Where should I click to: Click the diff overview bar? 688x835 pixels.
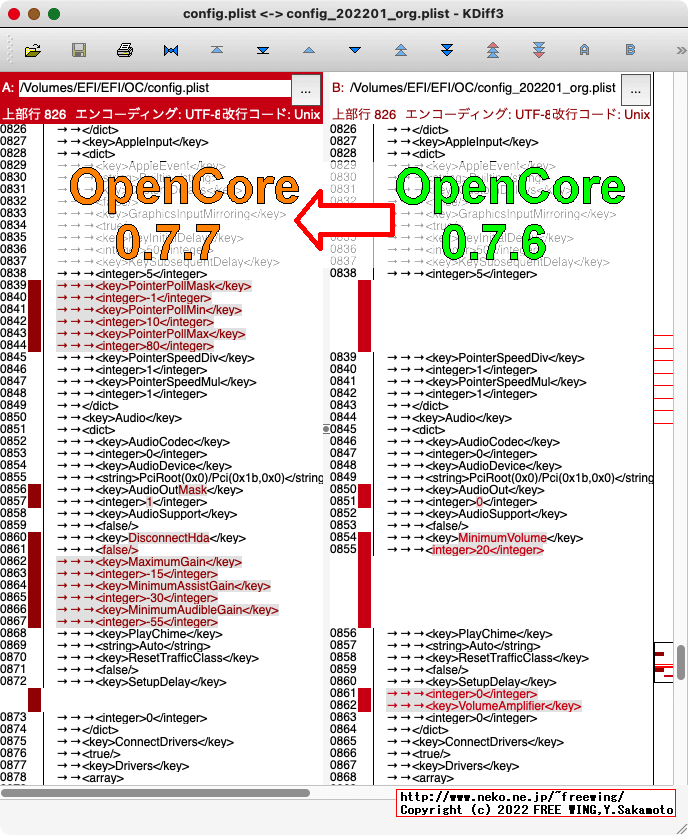pos(664,429)
